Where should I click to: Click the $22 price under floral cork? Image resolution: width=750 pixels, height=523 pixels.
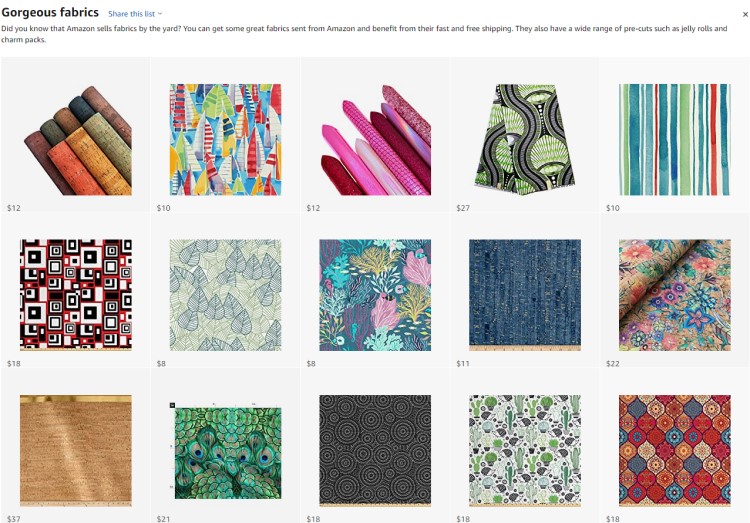point(613,364)
